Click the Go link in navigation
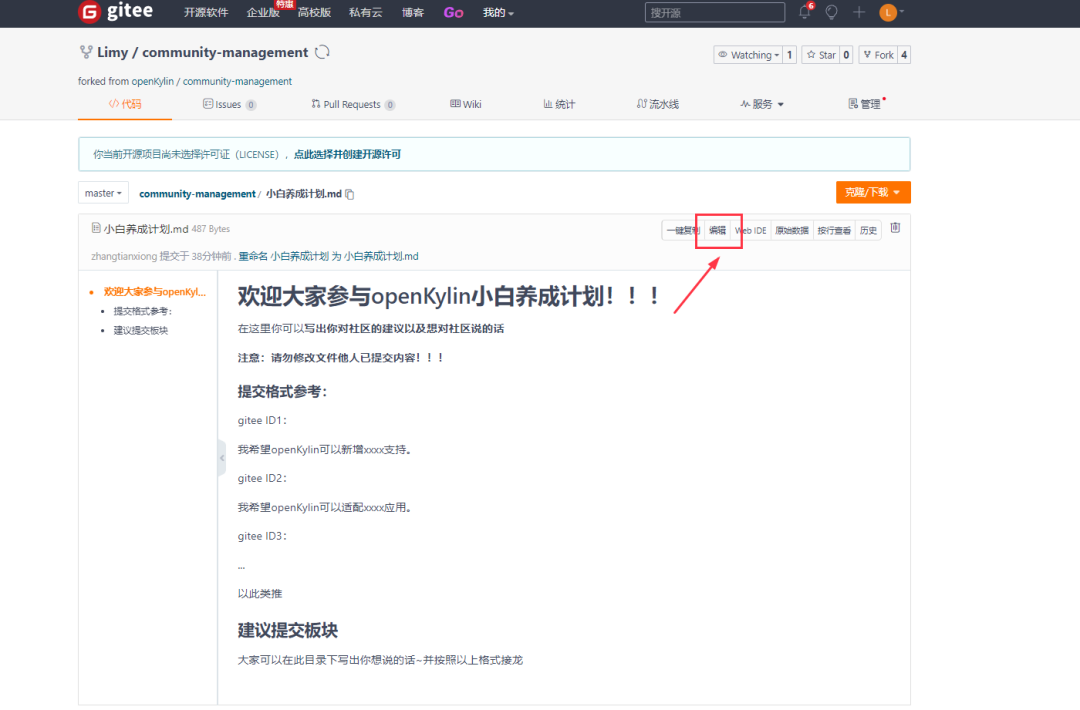Image resolution: width=1080 pixels, height=710 pixels. click(453, 12)
